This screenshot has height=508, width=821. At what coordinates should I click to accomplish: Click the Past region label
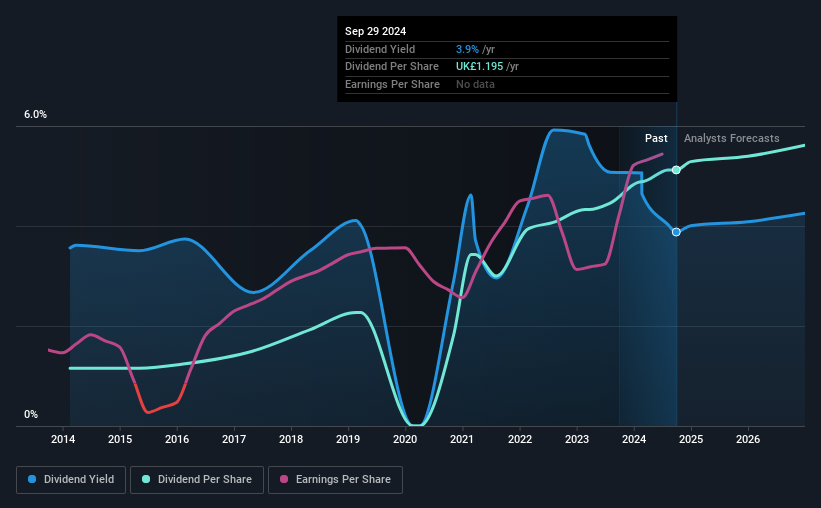(x=656, y=138)
